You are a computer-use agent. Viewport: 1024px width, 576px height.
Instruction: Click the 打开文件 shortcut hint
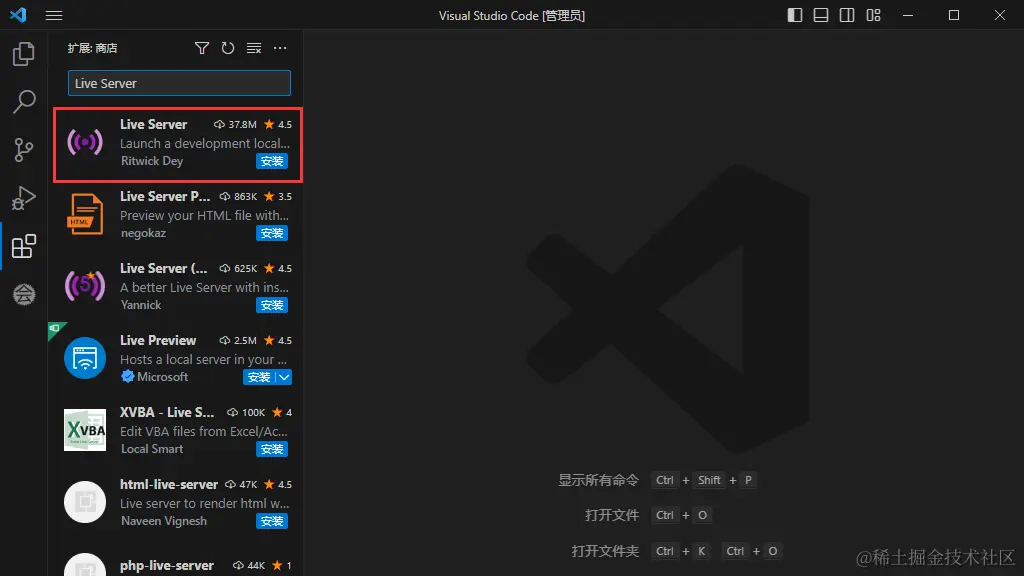tap(612, 515)
